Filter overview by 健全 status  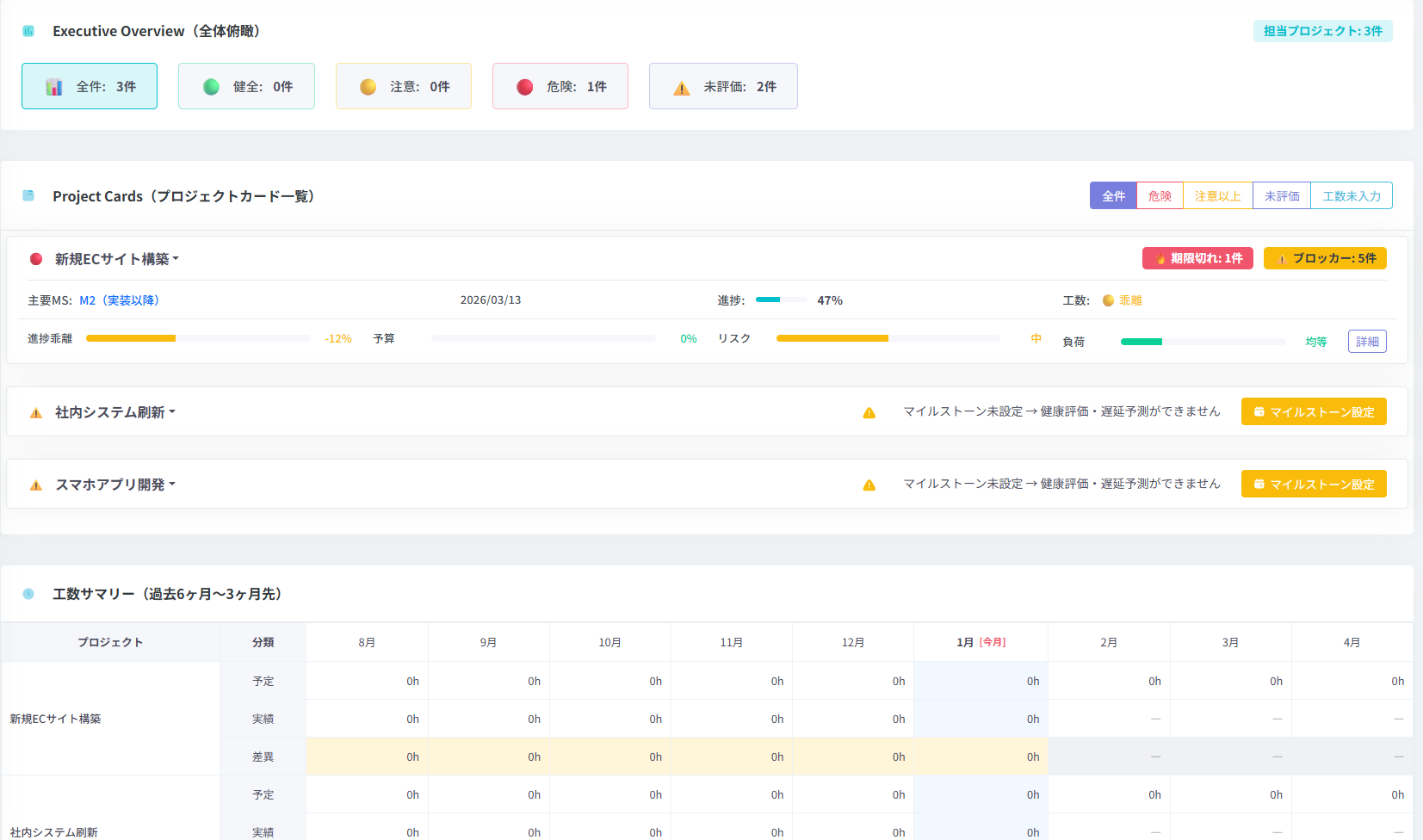coord(246,86)
